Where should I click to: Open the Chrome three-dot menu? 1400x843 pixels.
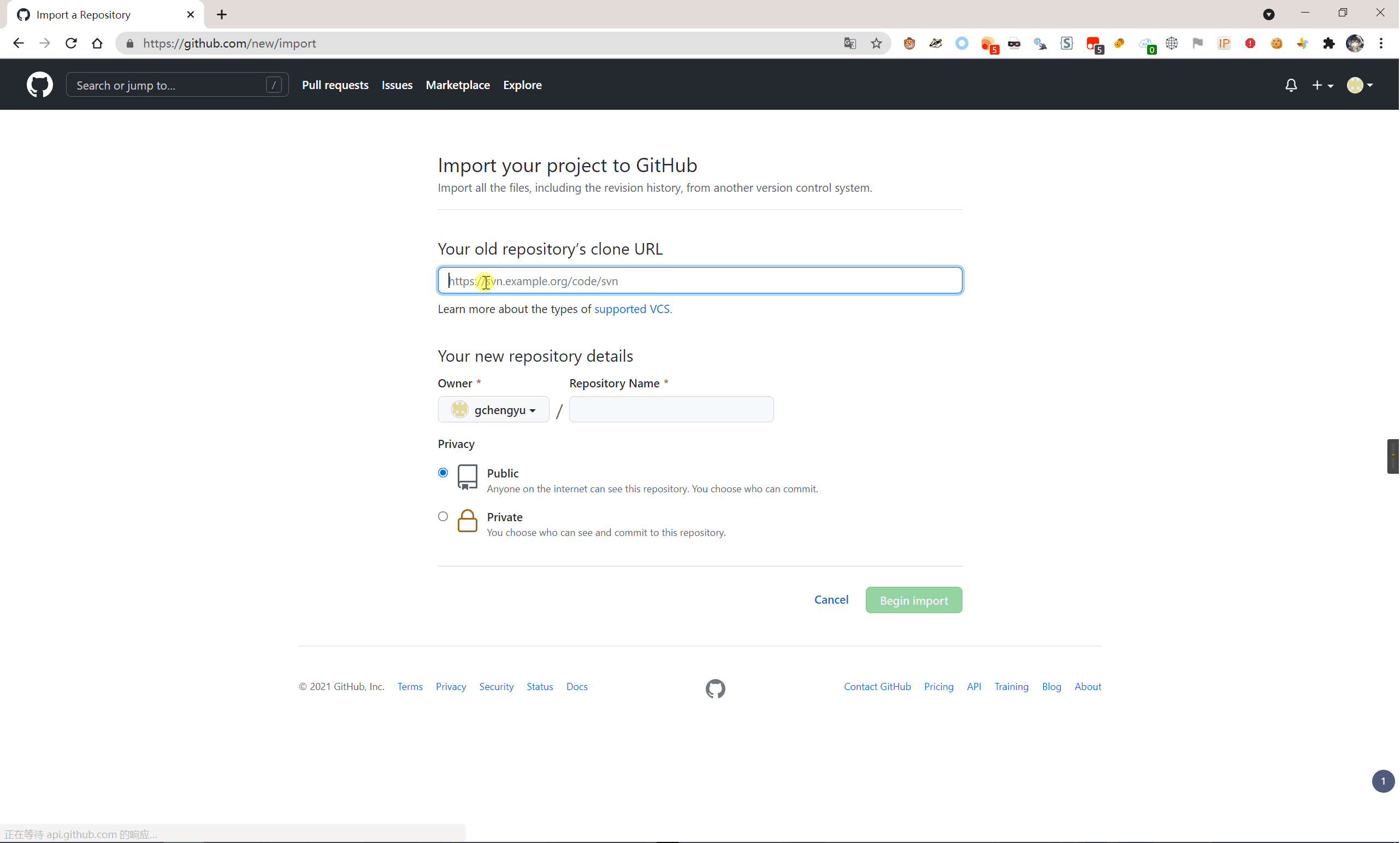pos(1381,43)
